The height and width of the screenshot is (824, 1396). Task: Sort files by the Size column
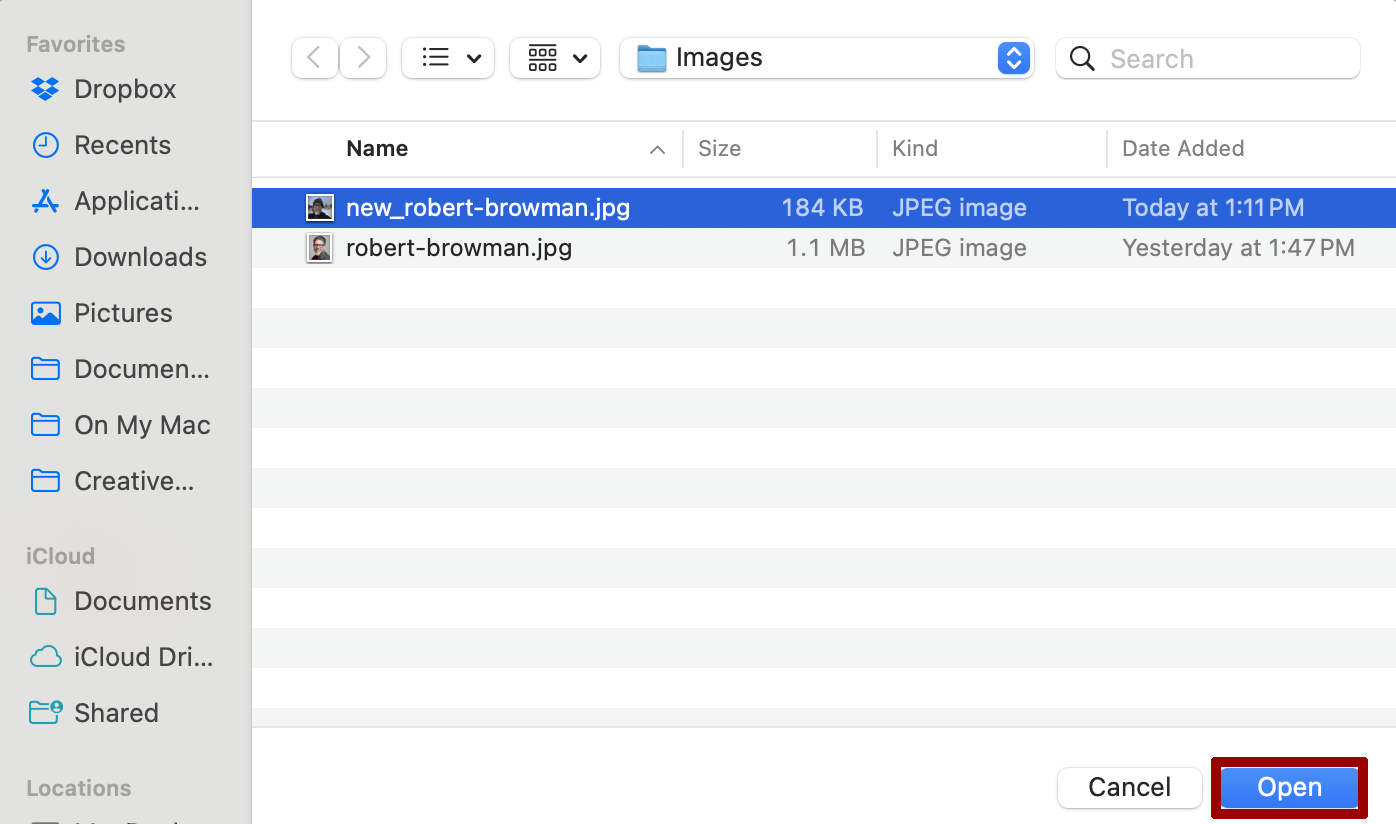pos(720,148)
